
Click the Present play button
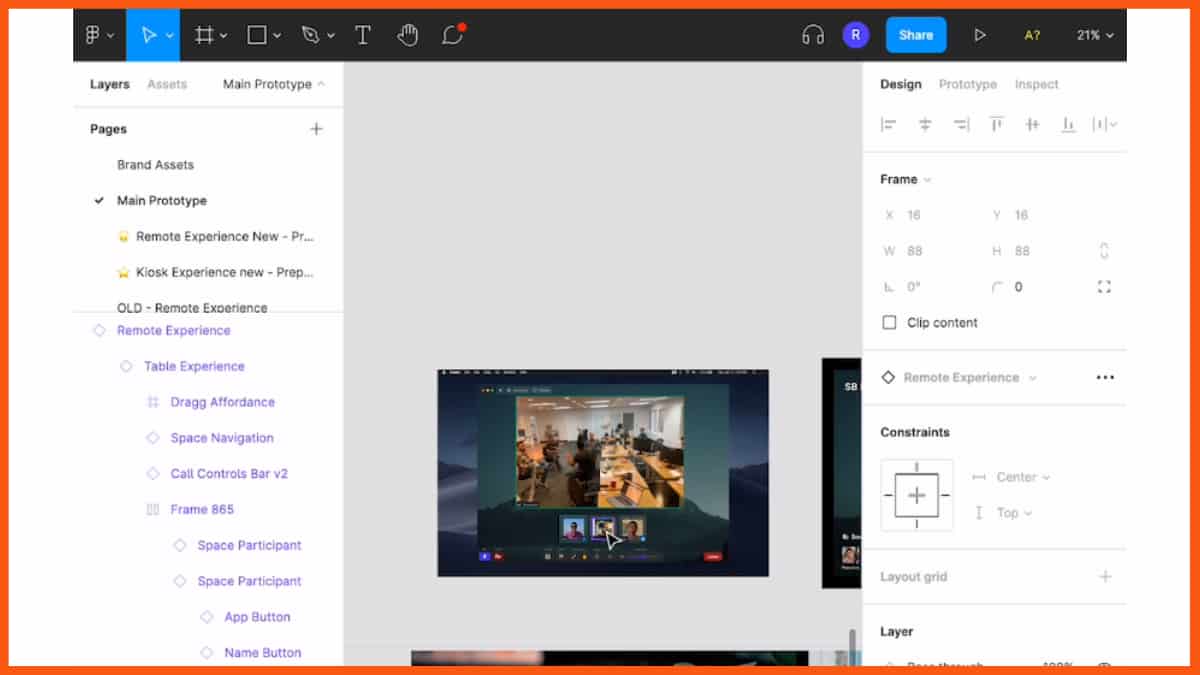click(979, 34)
